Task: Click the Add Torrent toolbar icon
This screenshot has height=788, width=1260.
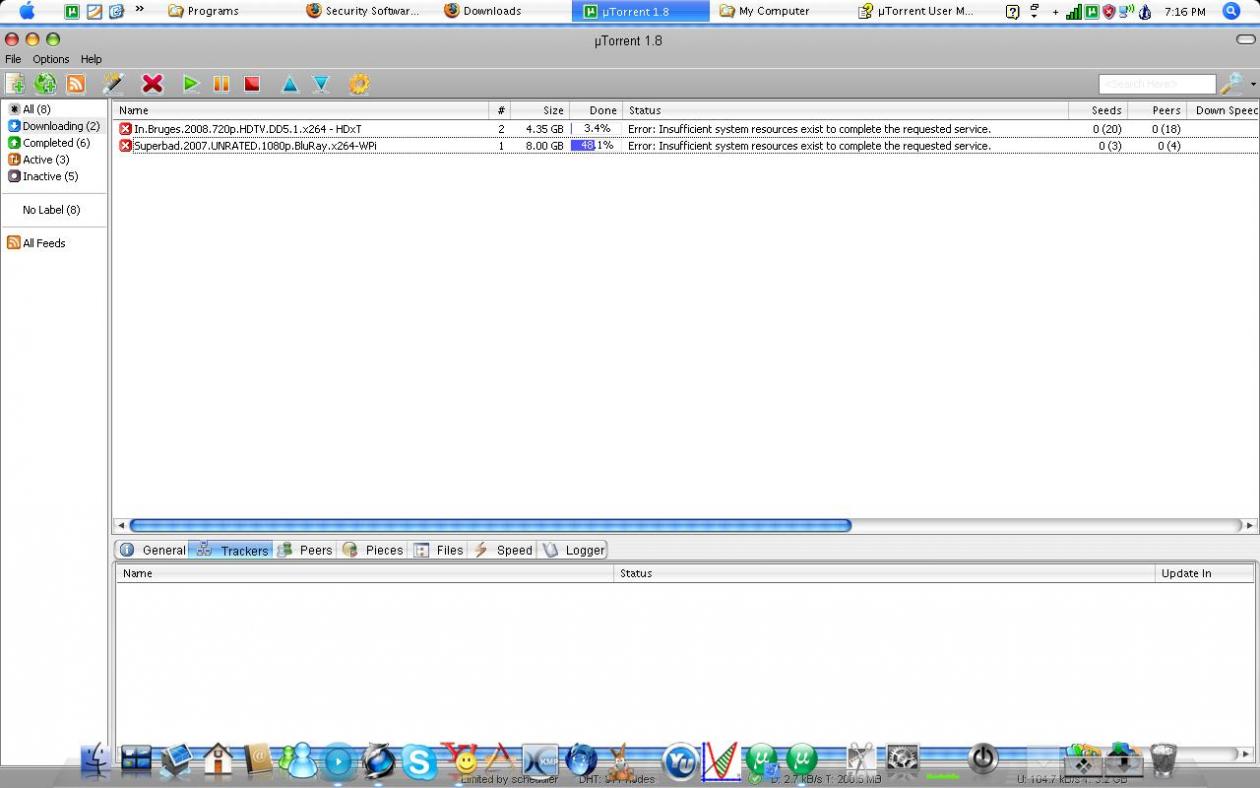Action: [15, 84]
